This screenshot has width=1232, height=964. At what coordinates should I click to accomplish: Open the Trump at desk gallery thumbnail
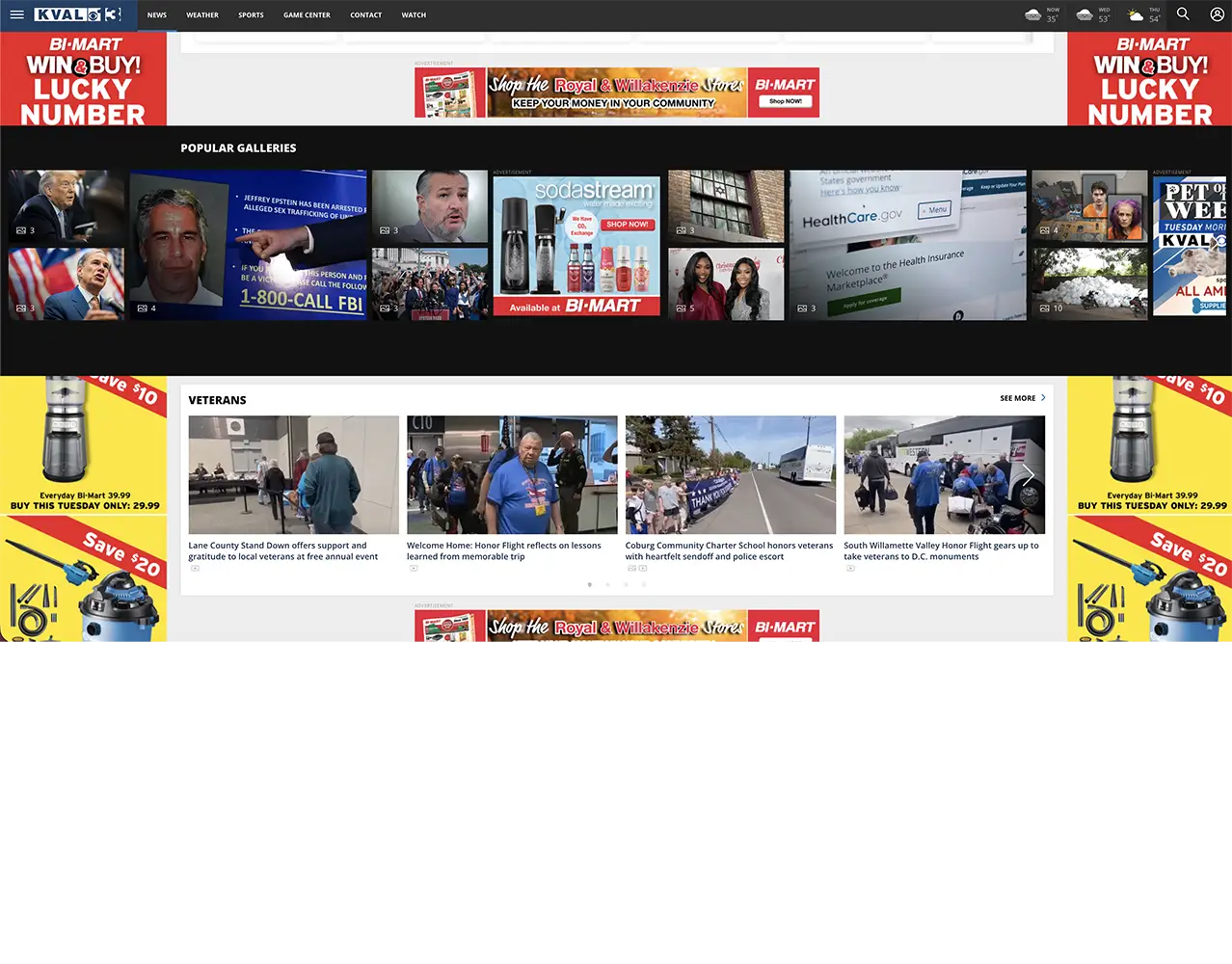67,206
